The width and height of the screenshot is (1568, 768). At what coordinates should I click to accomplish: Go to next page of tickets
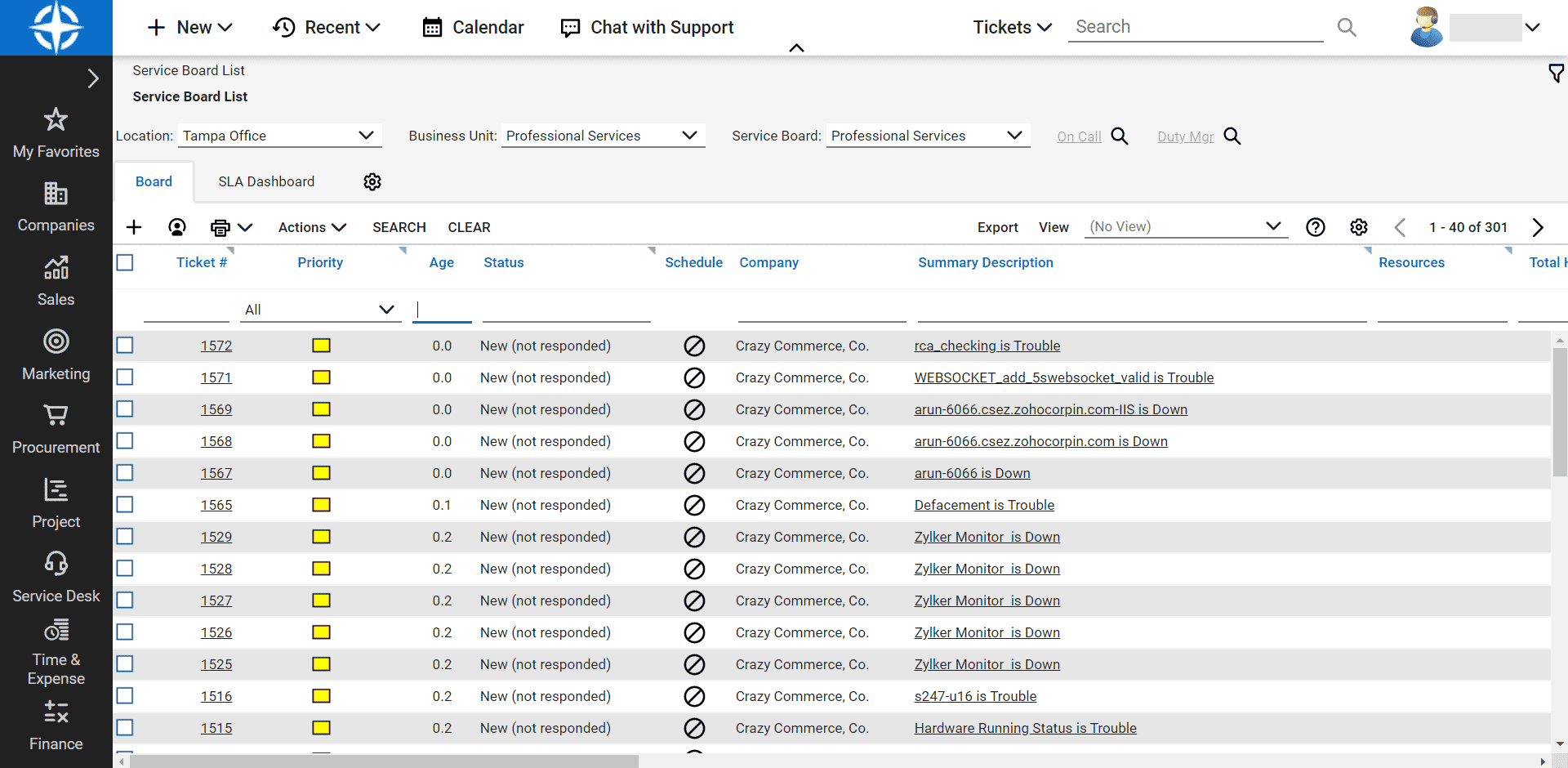click(1538, 227)
